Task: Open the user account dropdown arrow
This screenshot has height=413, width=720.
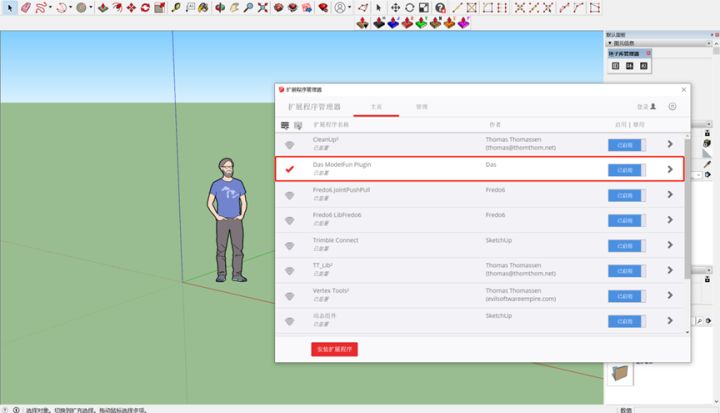Action: point(349,7)
